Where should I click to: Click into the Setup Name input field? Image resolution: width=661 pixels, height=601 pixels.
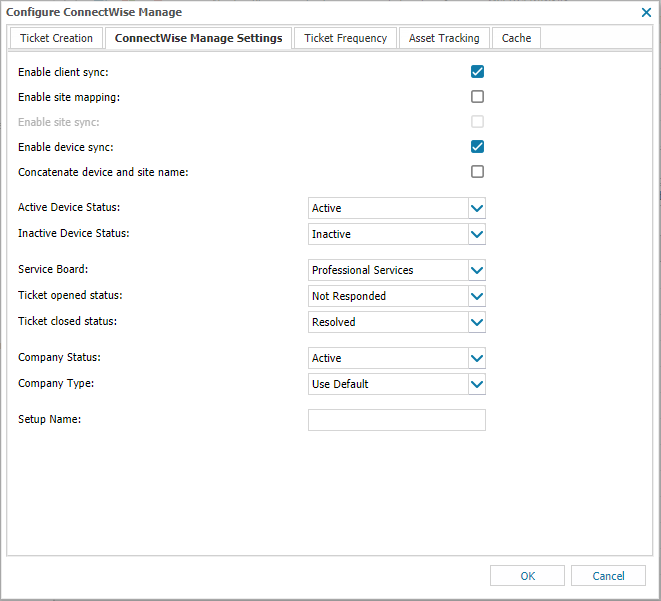[x=397, y=420]
